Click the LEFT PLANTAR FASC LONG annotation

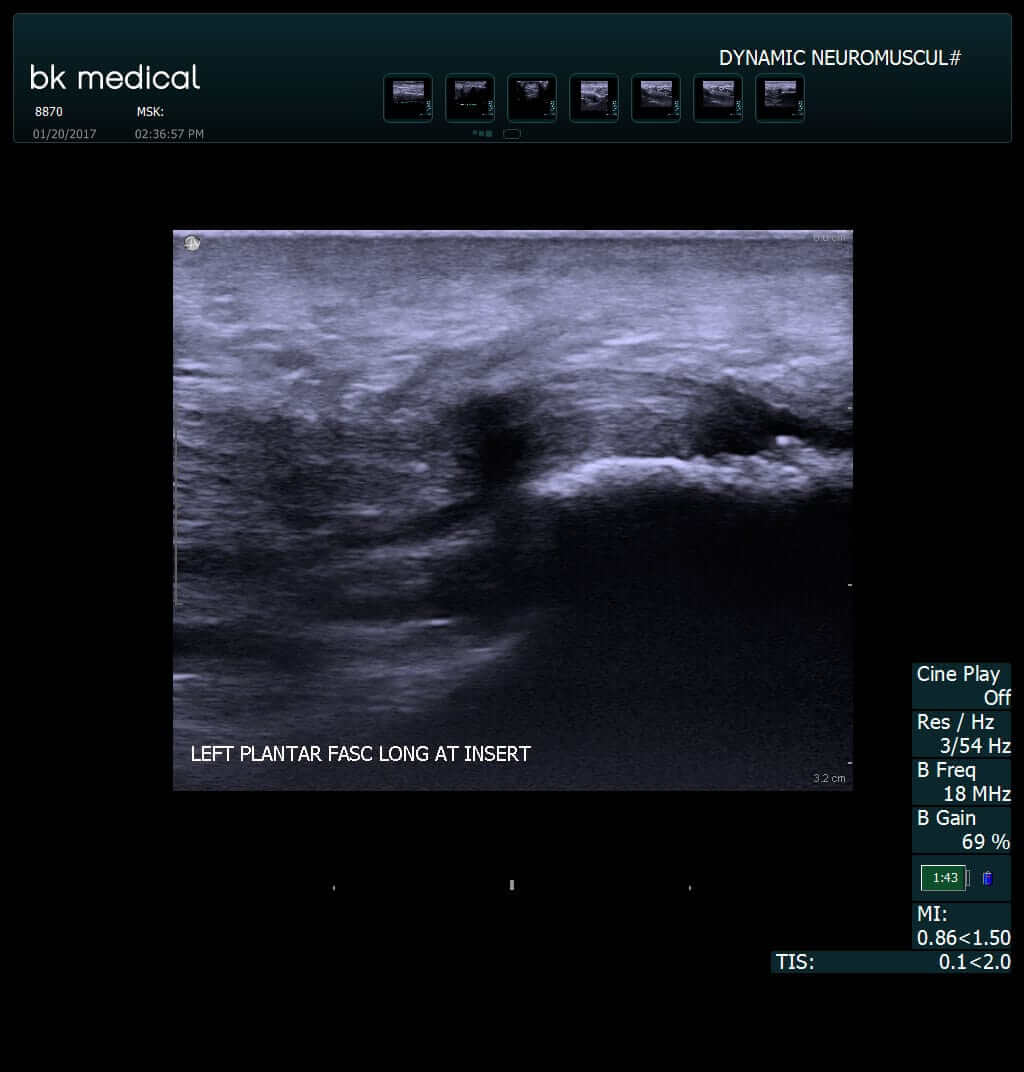(x=360, y=754)
